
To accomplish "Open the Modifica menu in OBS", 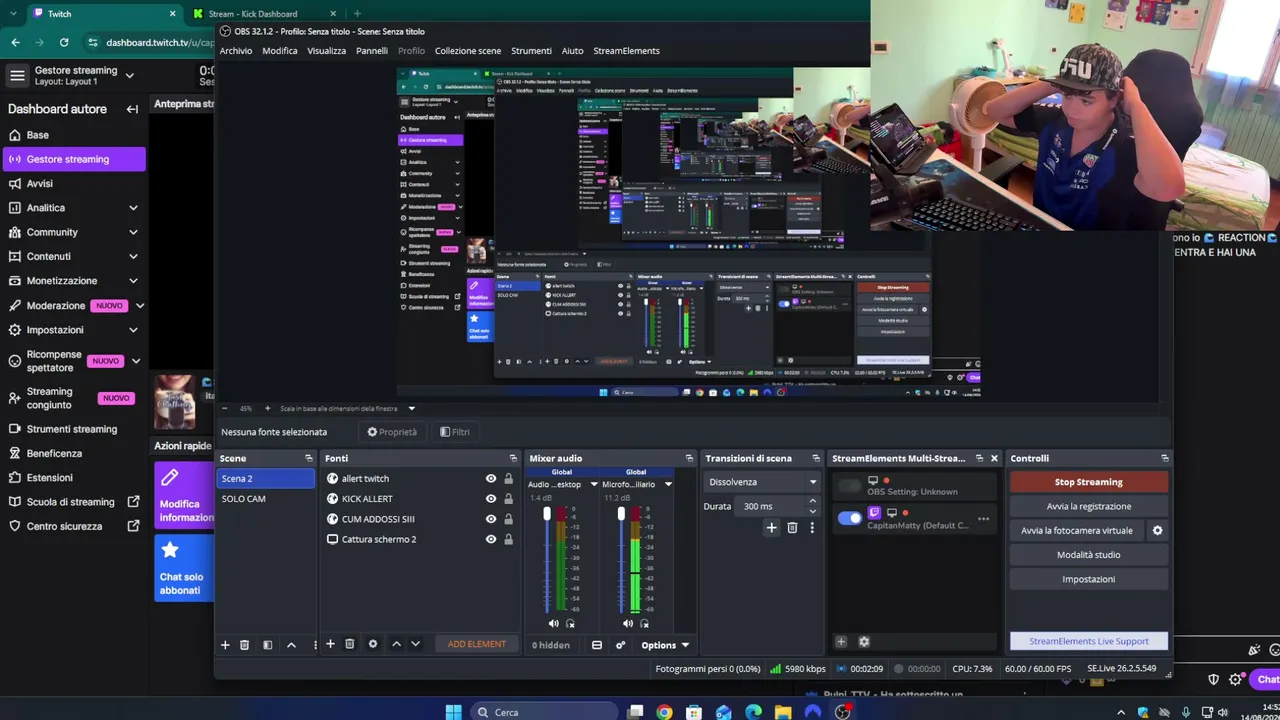I will [x=280, y=51].
